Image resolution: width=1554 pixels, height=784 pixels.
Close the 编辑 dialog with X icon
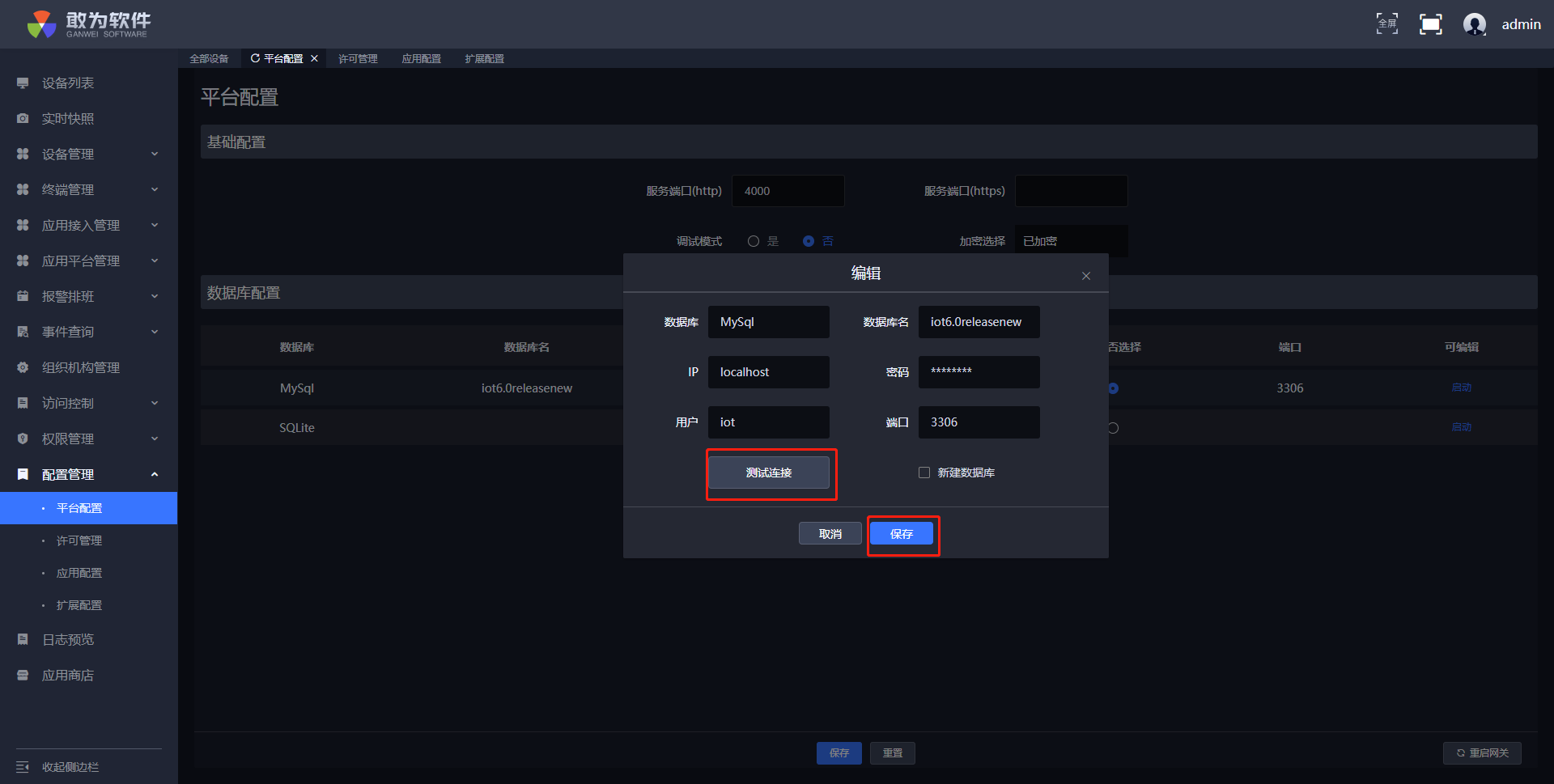(1085, 276)
